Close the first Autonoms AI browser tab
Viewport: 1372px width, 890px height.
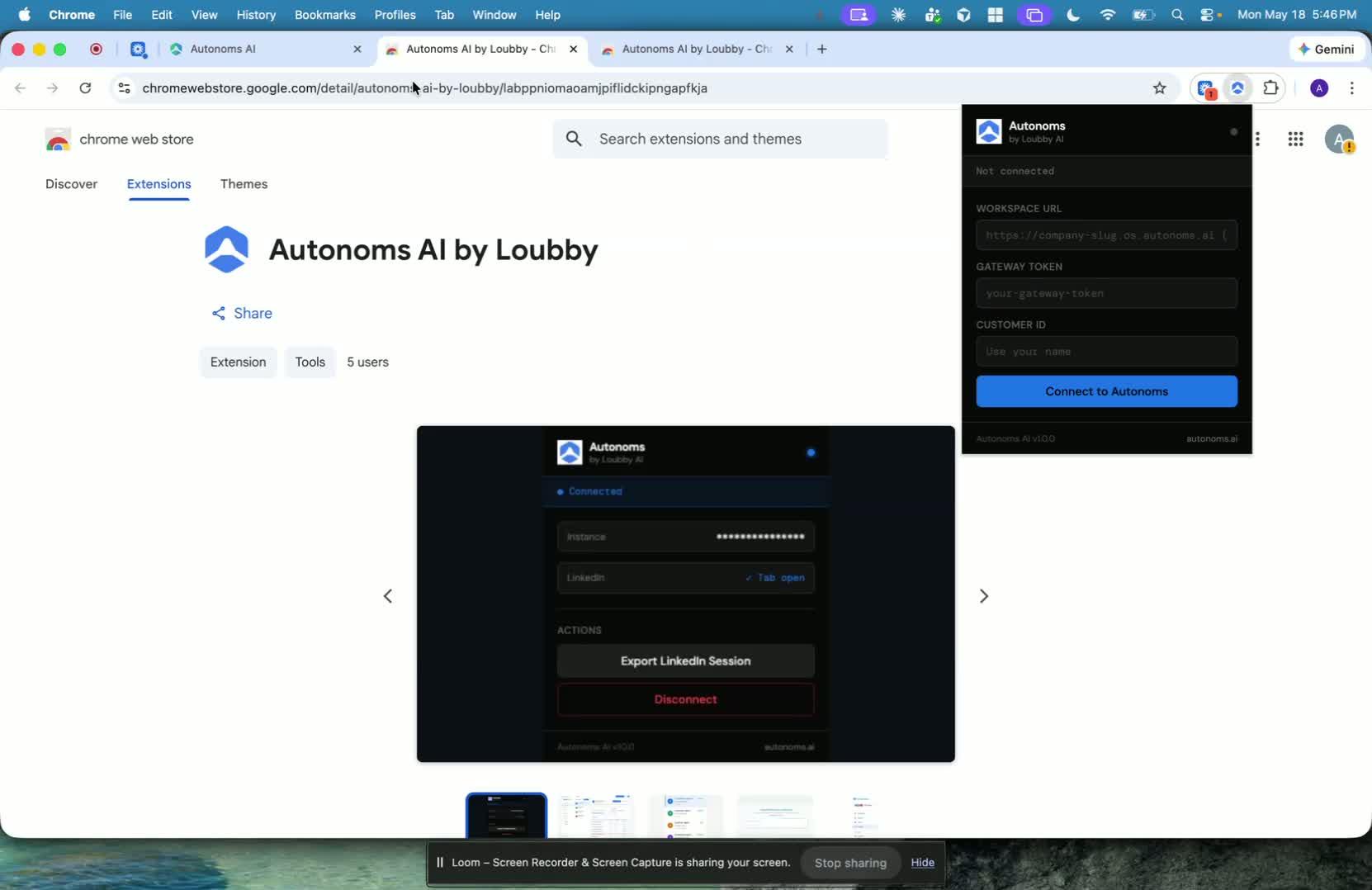(x=357, y=49)
